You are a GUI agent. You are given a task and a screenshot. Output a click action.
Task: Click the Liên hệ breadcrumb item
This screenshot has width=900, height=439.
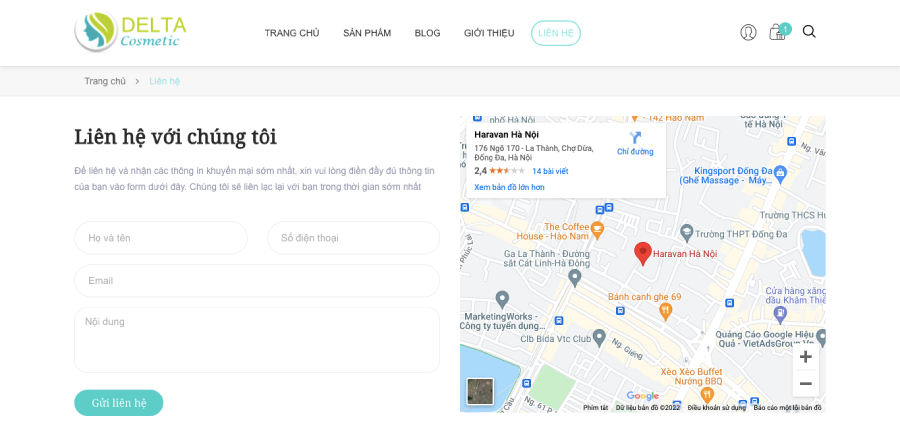(165, 81)
